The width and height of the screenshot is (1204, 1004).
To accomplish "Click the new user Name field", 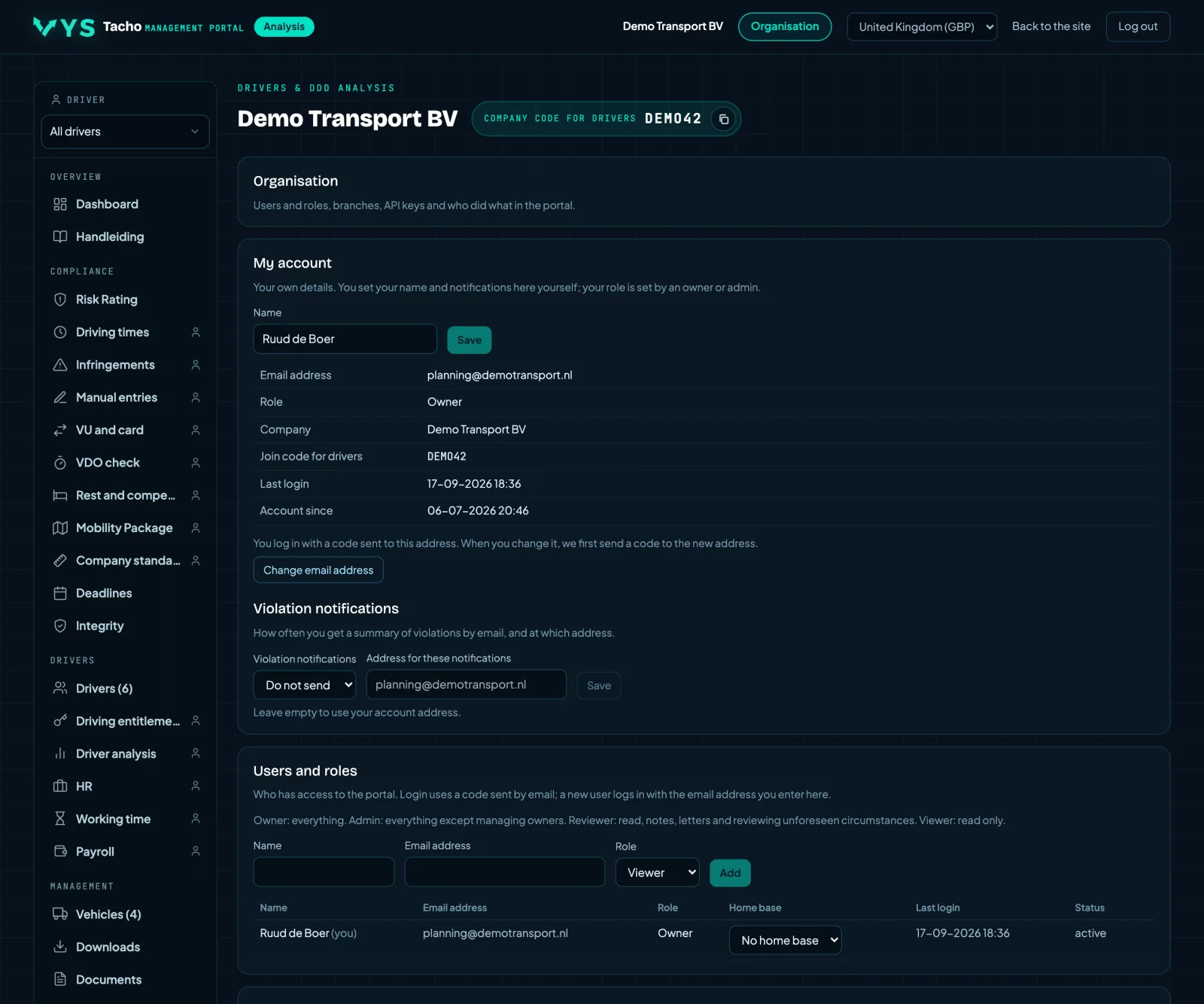I will 324,872.
